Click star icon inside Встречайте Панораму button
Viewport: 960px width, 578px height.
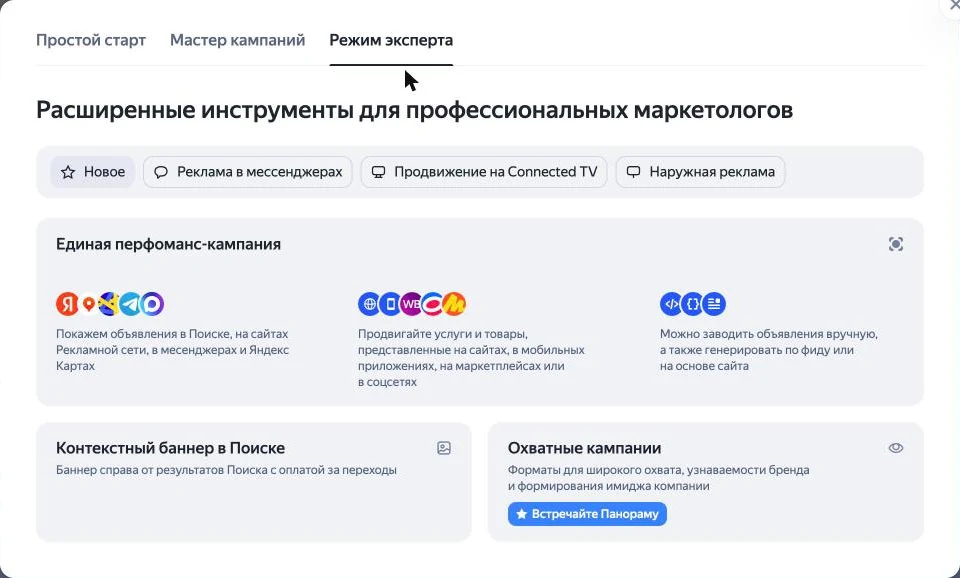[522, 514]
